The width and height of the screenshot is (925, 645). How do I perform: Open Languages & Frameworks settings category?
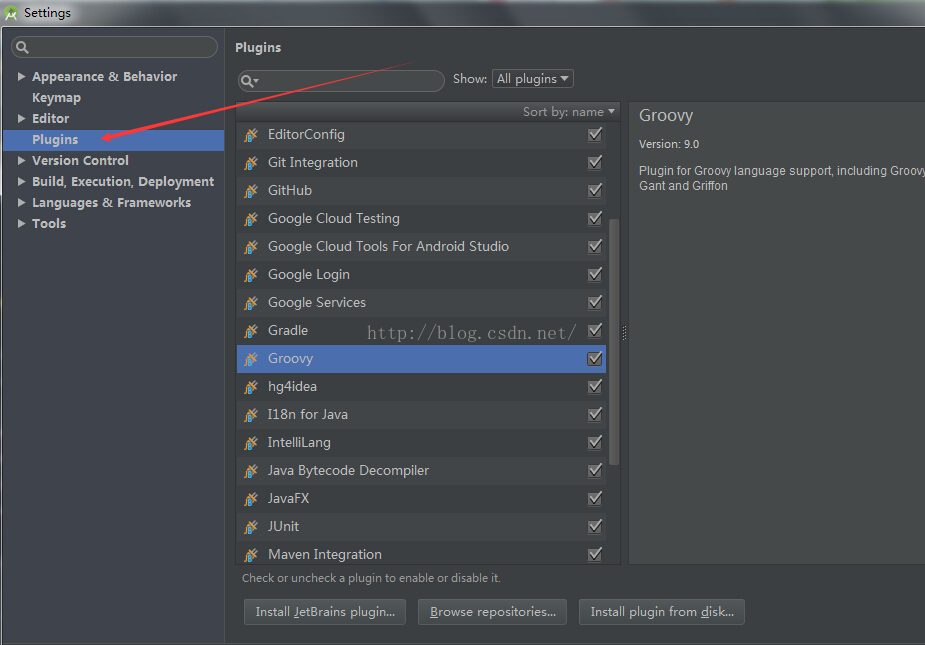pyautogui.click(x=111, y=202)
